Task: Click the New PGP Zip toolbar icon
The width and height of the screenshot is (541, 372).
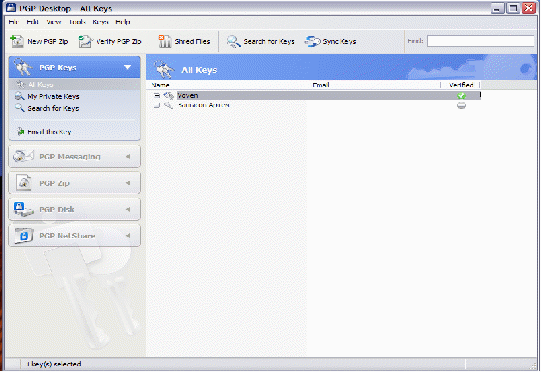Action: (x=17, y=41)
